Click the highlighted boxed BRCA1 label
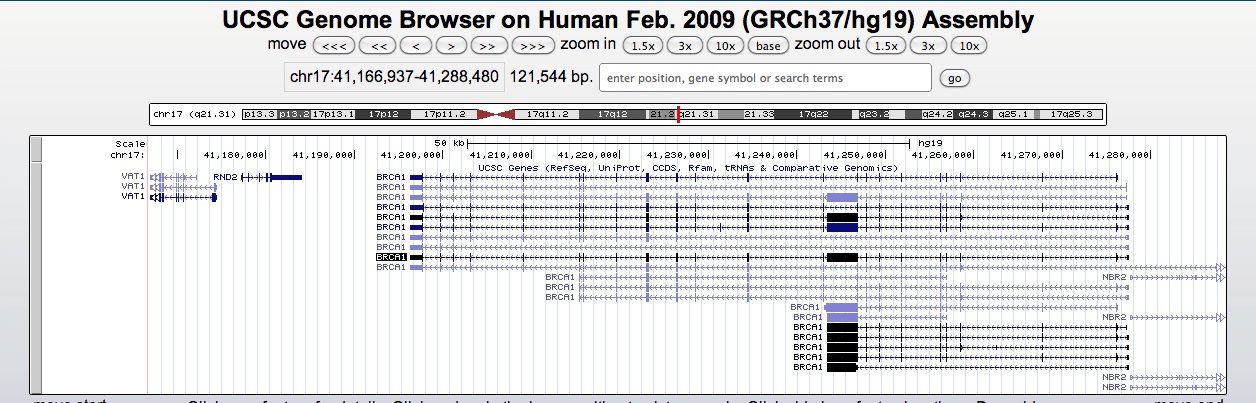This screenshot has height=403, width=1256. click(390, 257)
